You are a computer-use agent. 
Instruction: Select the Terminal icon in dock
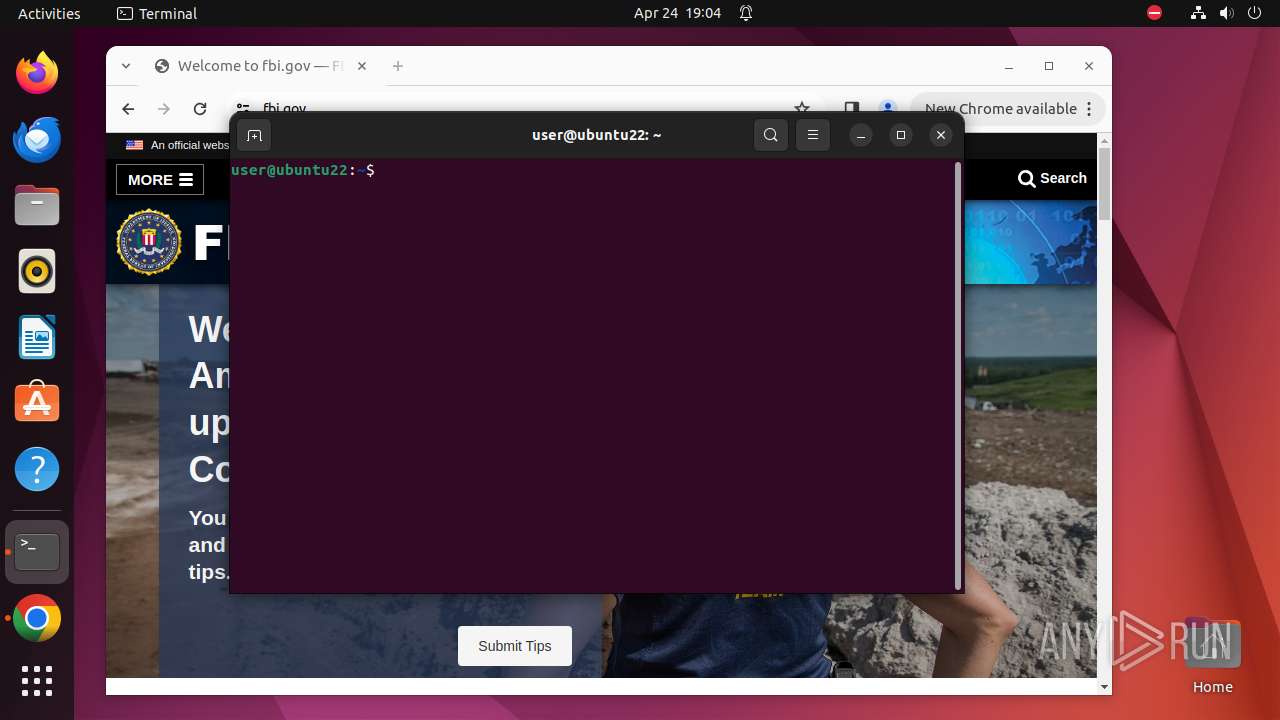pyautogui.click(x=37, y=552)
